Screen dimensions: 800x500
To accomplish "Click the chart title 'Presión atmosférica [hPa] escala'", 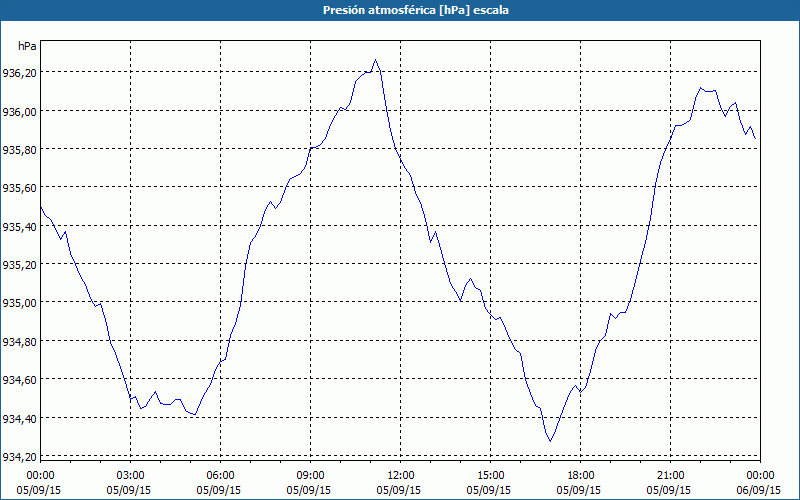I will click(x=415, y=10).
